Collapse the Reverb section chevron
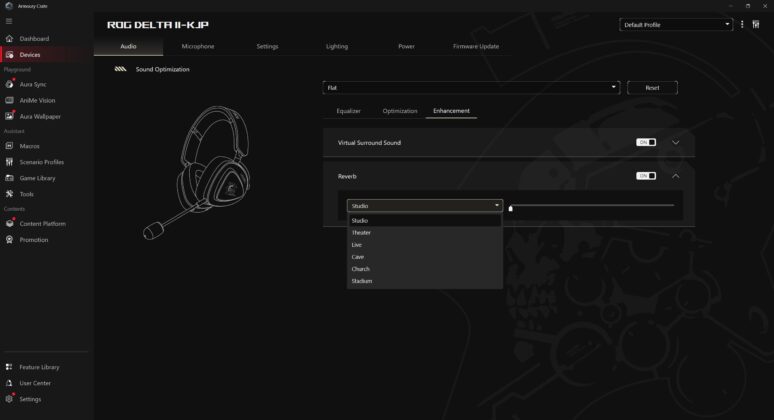 (676, 176)
